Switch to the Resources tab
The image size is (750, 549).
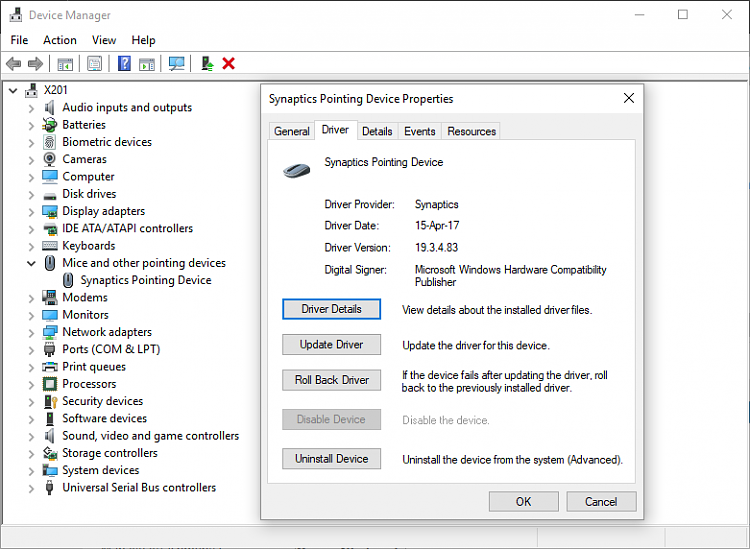472,132
